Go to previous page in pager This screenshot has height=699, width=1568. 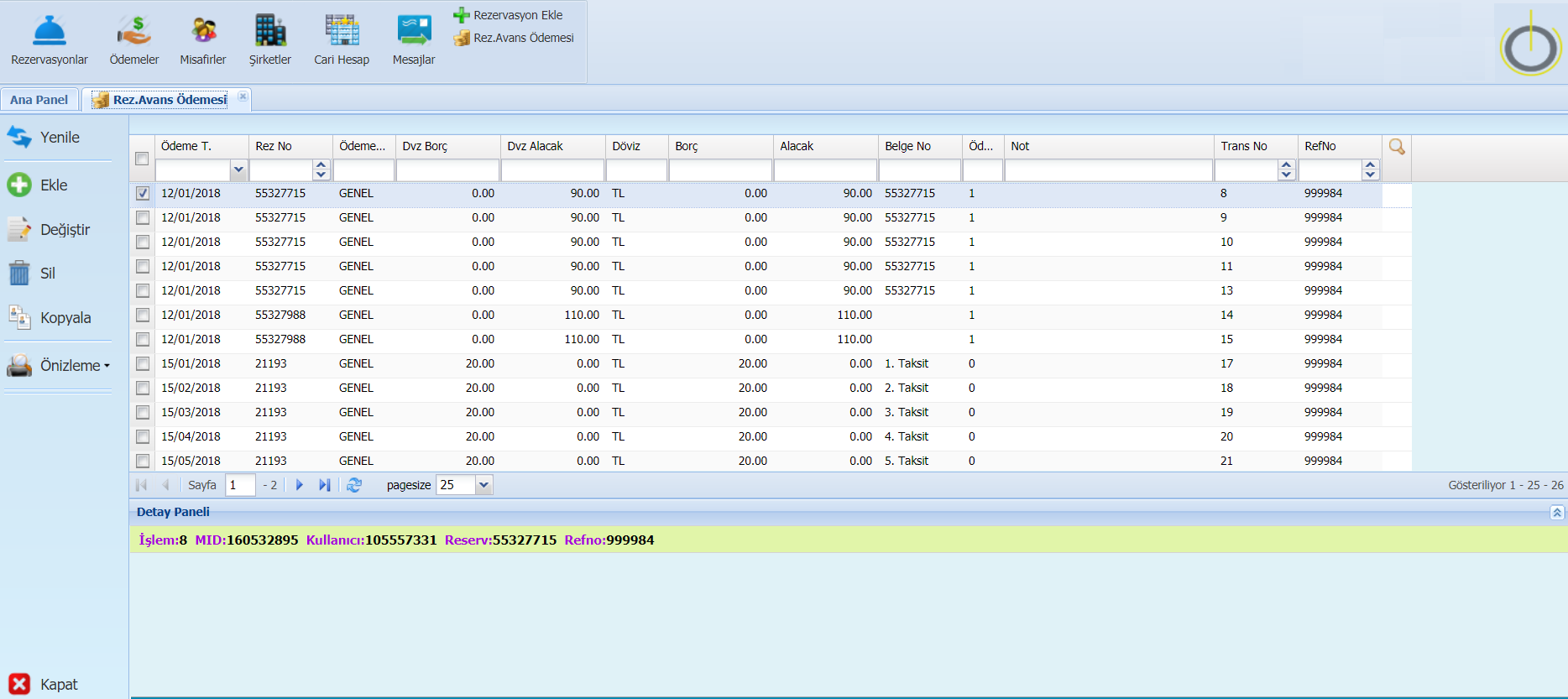click(165, 485)
